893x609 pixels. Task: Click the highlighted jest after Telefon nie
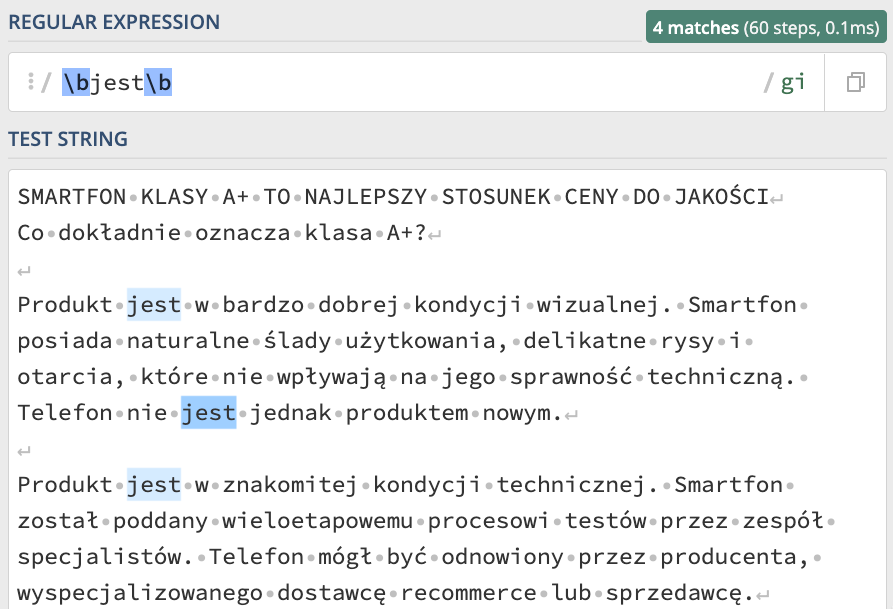(208, 412)
